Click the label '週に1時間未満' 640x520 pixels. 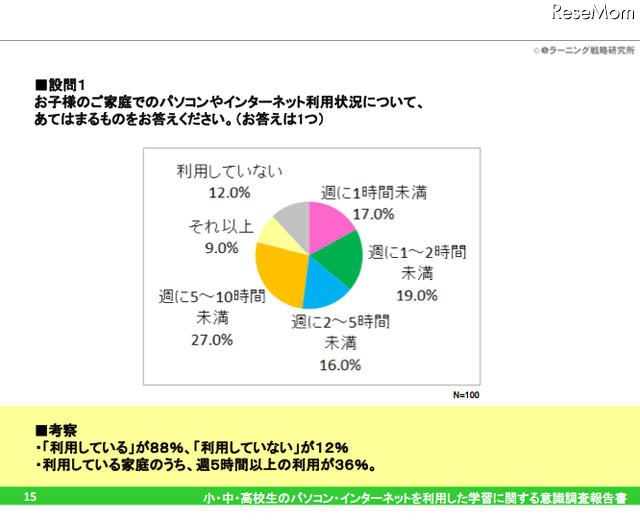(374, 193)
